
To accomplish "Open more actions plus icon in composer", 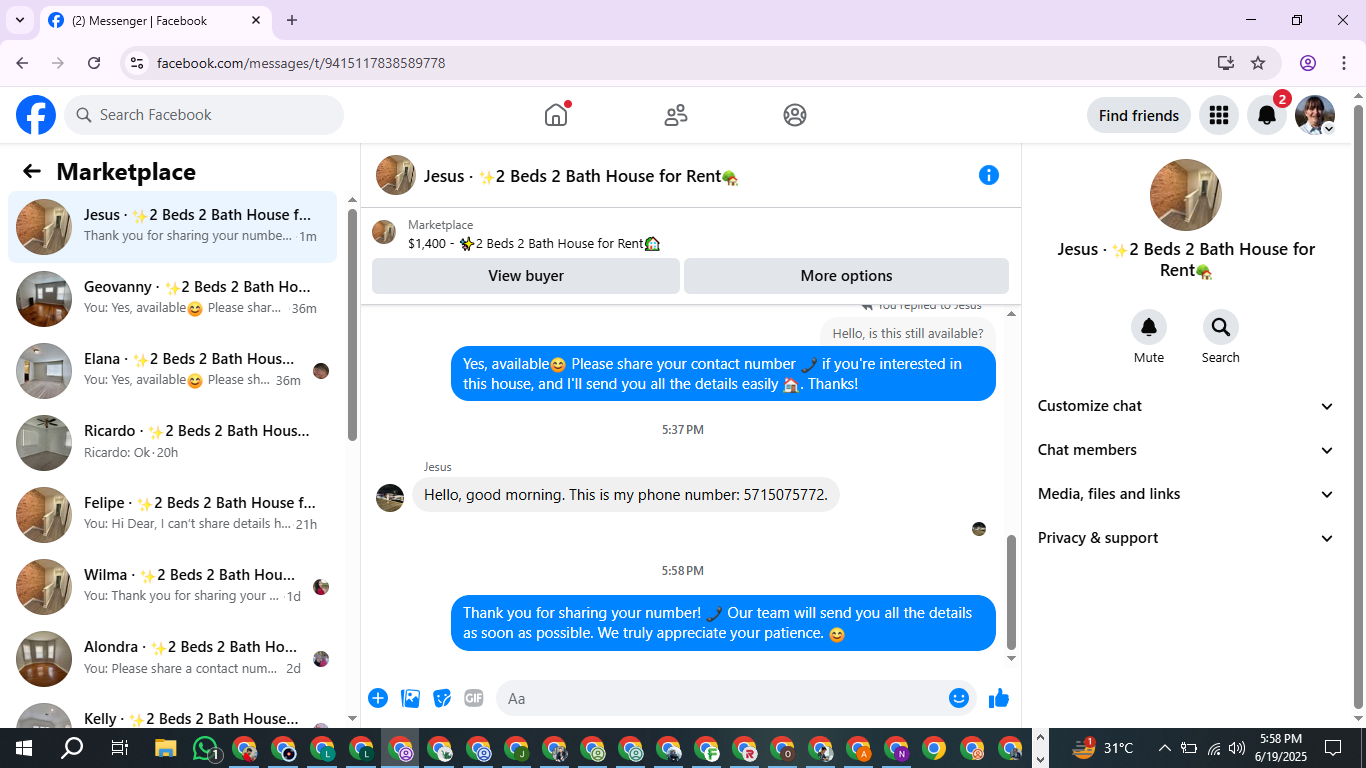I will 378,698.
